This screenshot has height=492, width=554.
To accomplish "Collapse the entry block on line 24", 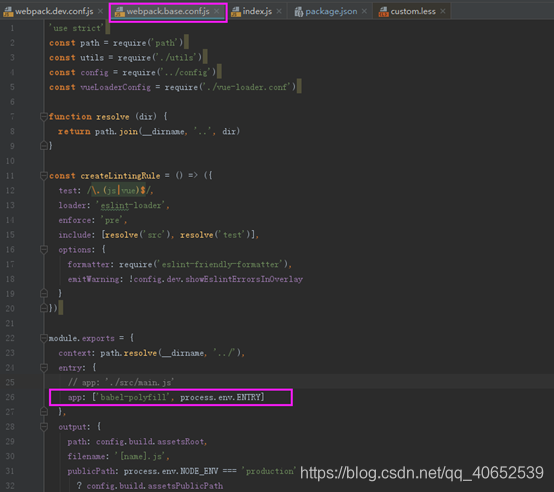I will tap(44, 368).
